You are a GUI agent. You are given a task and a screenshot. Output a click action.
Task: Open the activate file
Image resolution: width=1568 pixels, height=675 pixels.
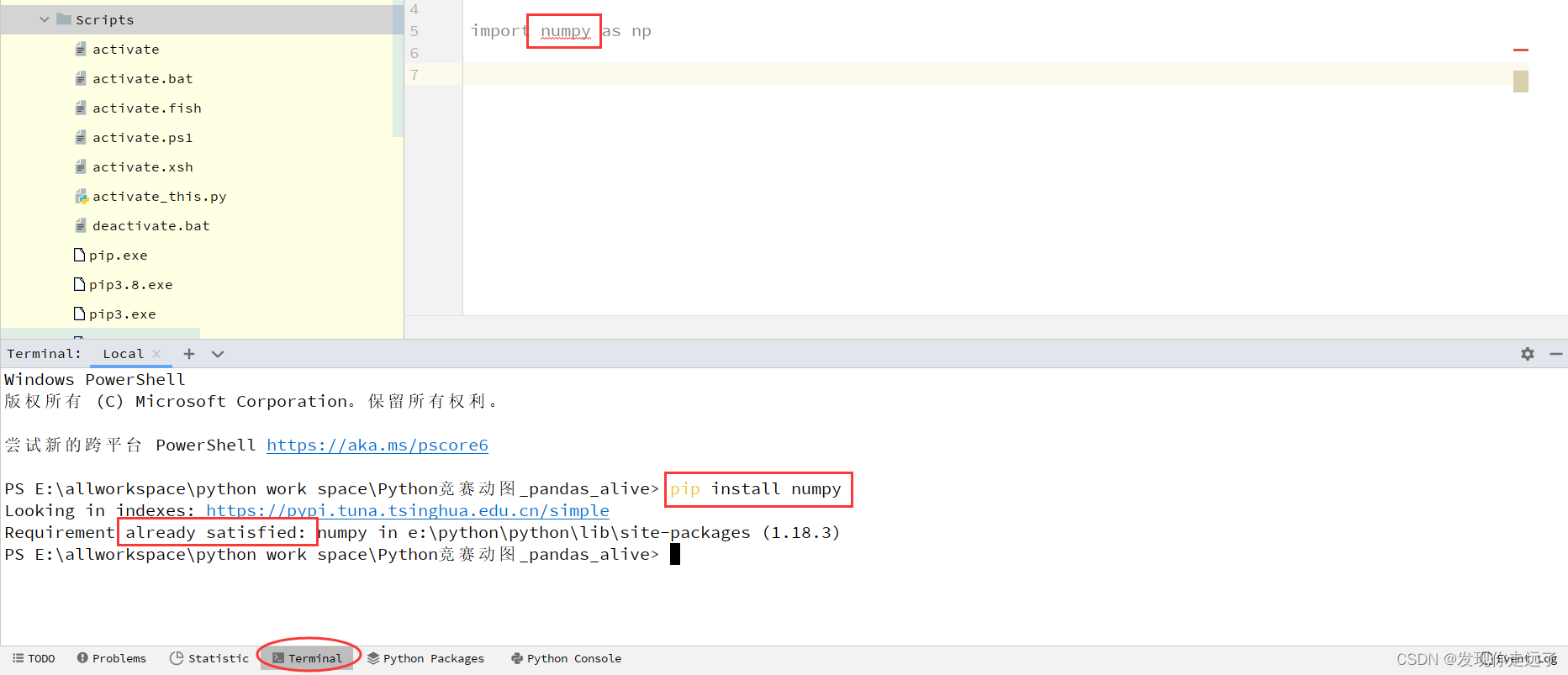click(x=125, y=50)
